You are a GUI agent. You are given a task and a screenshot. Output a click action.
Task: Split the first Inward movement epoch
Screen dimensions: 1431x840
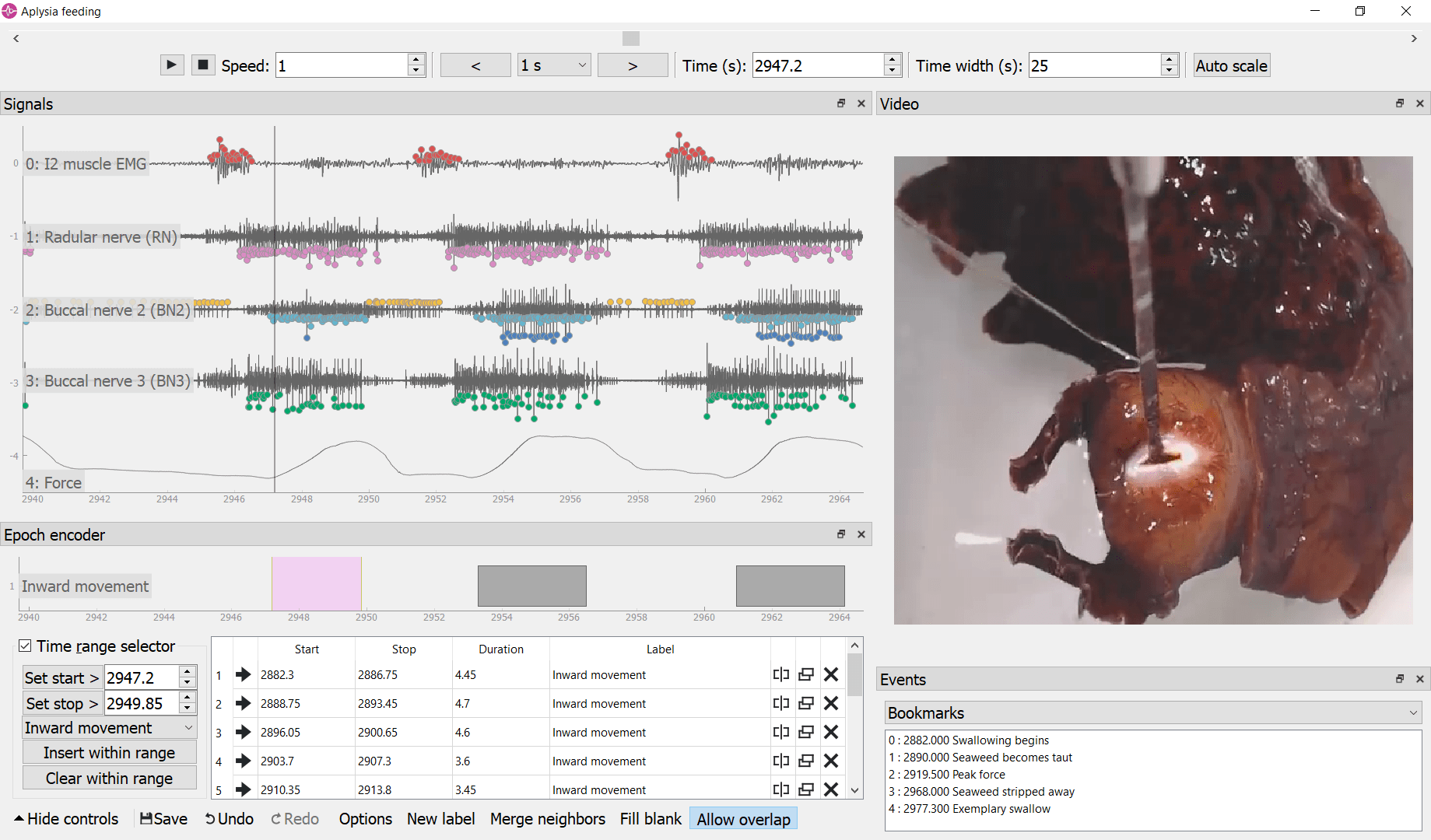781,674
